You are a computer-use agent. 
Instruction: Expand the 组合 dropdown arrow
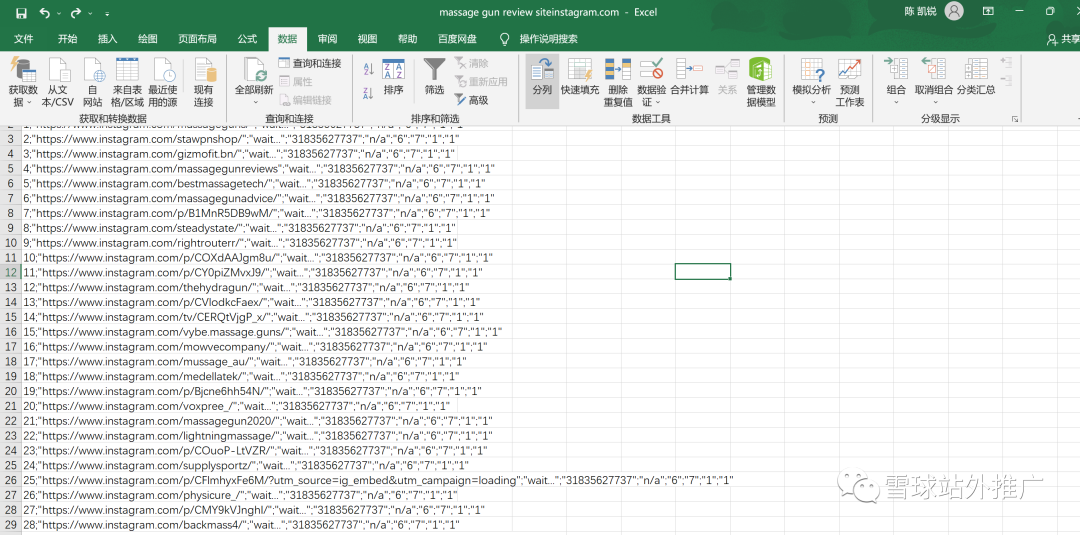[x=896, y=103]
